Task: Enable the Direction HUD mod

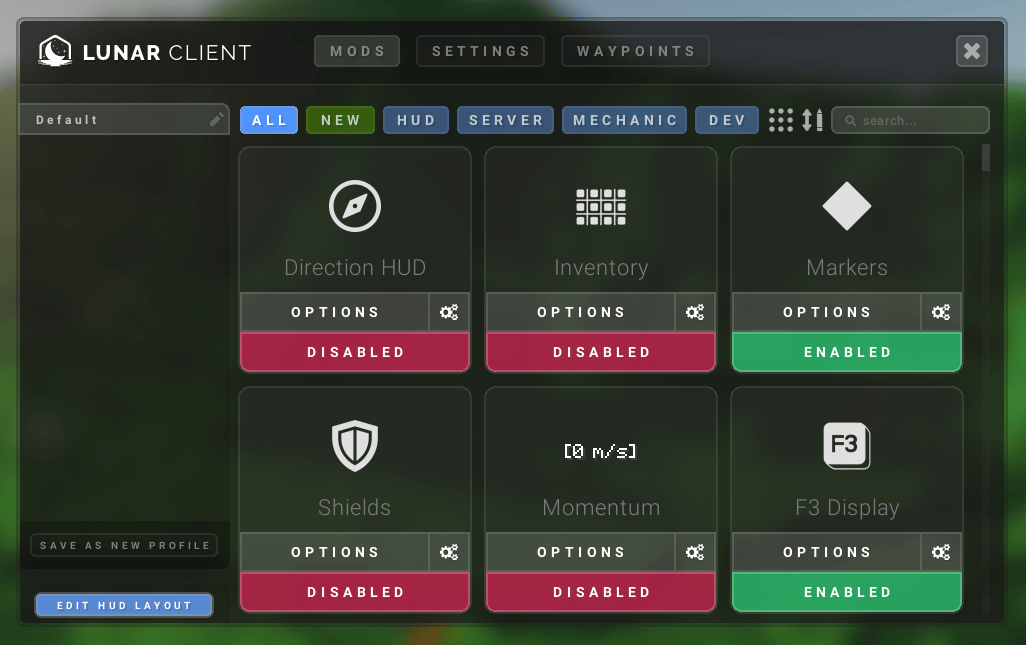Action: pos(355,352)
